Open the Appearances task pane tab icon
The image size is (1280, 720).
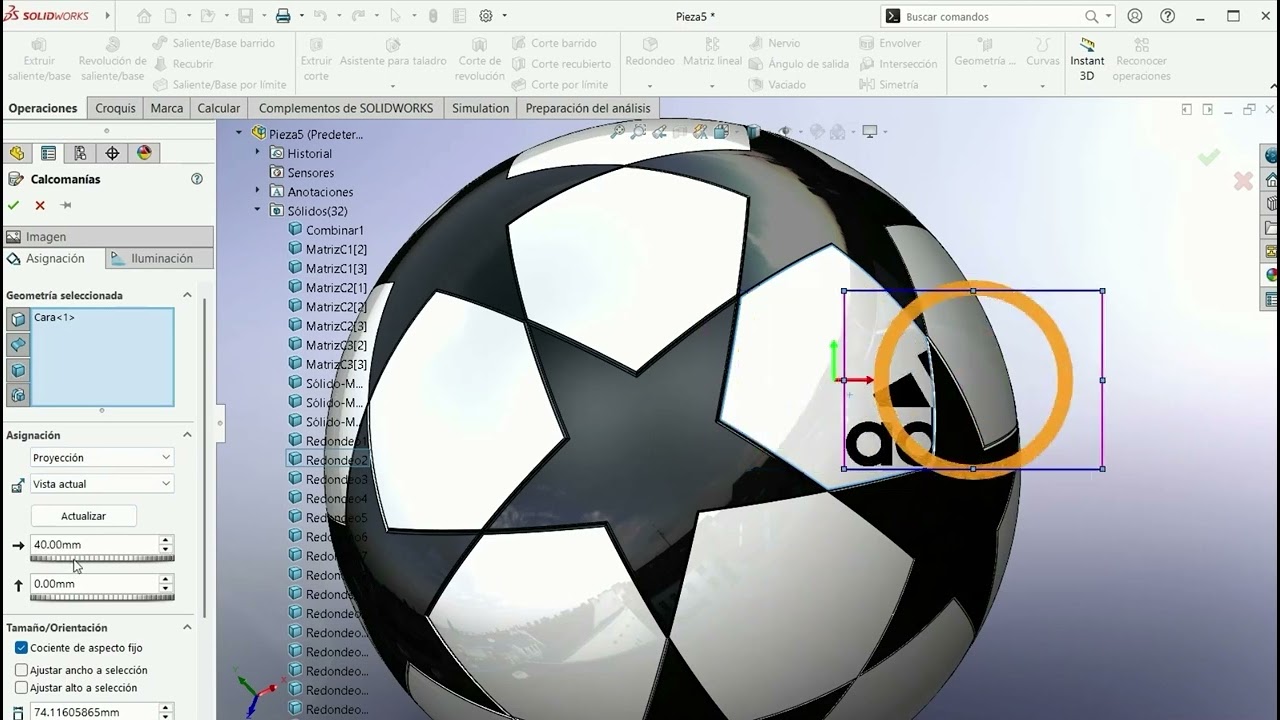pyautogui.click(x=1271, y=275)
